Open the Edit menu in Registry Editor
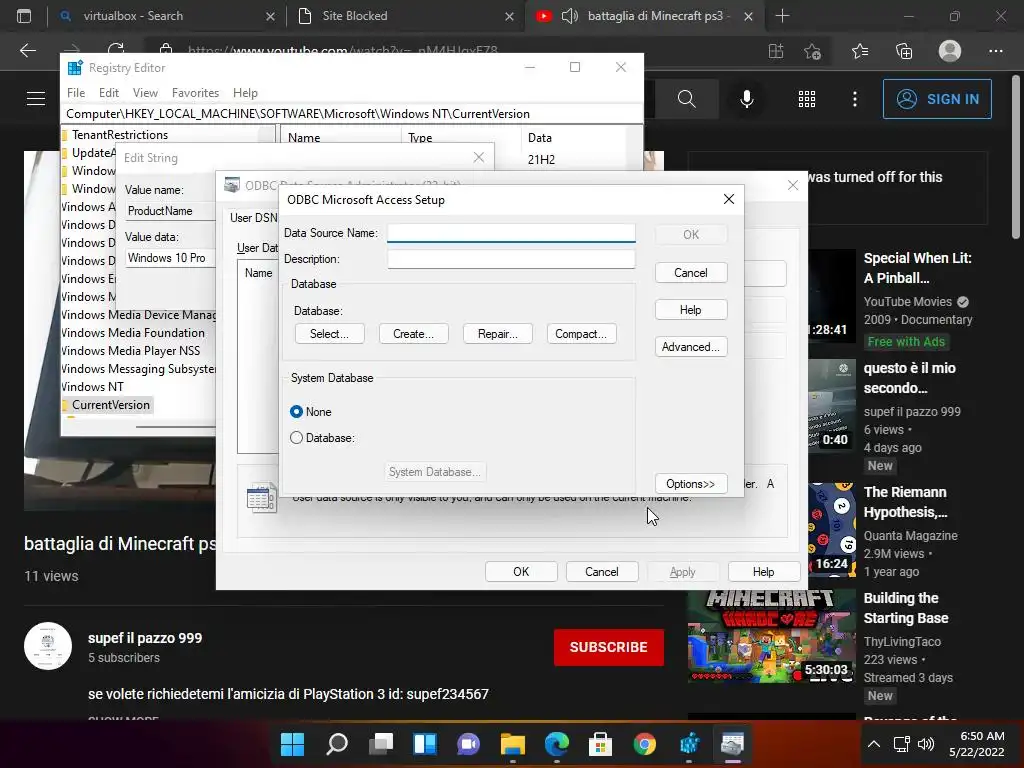Image resolution: width=1024 pixels, height=768 pixels. click(x=108, y=93)
